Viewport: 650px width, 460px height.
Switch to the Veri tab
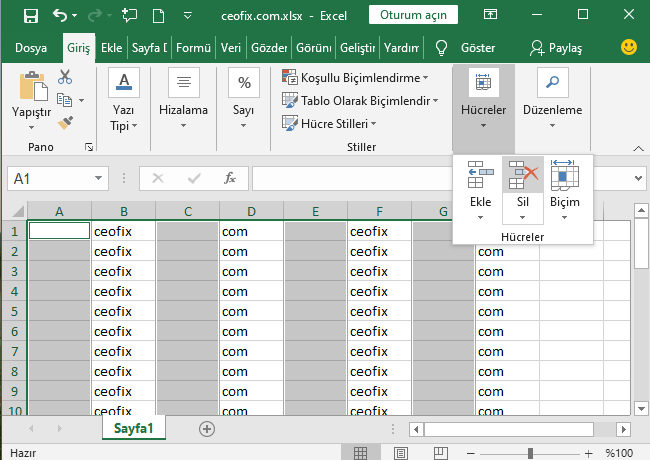(x=230, y=48)
